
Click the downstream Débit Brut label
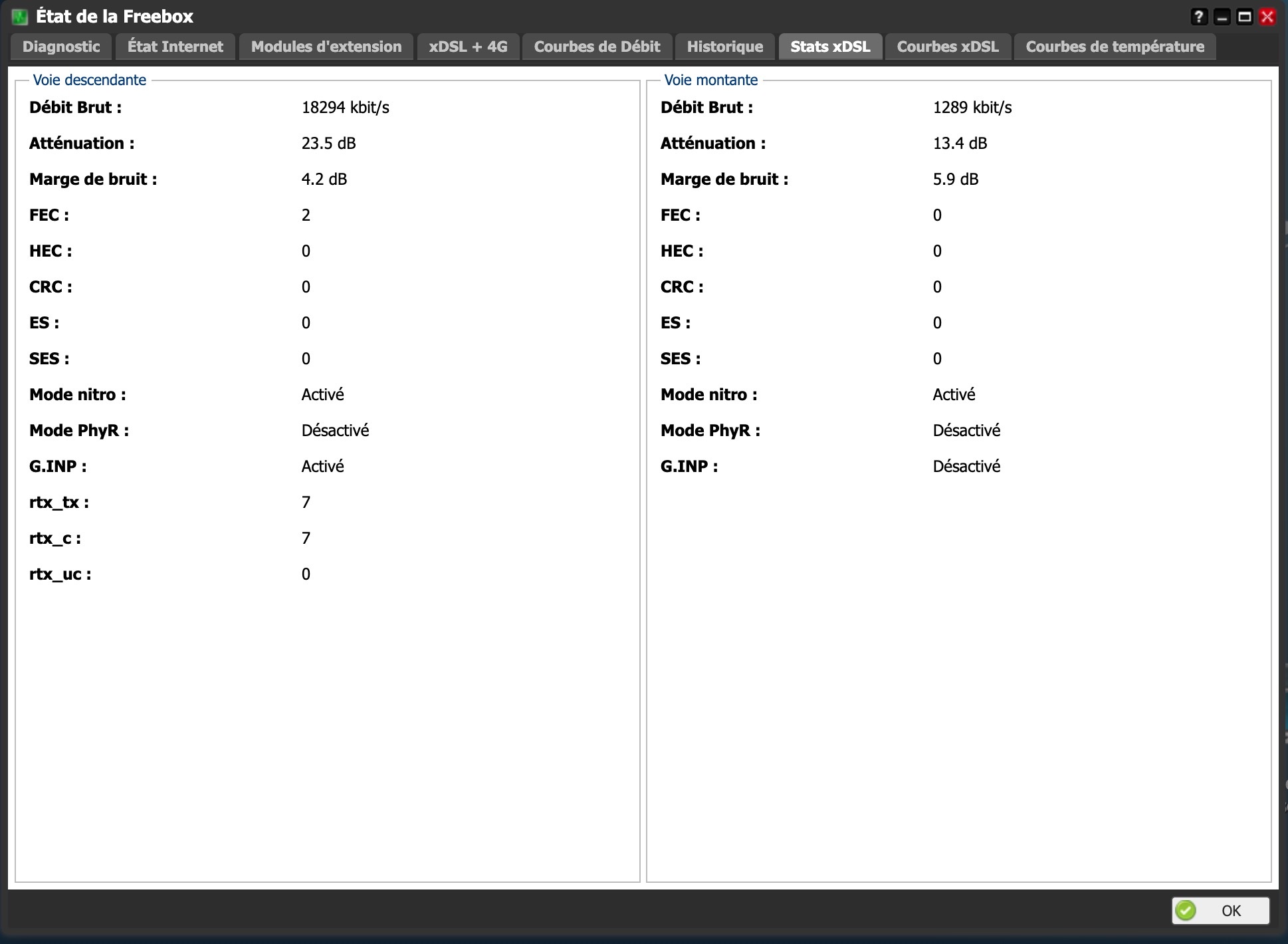[76, 108]
